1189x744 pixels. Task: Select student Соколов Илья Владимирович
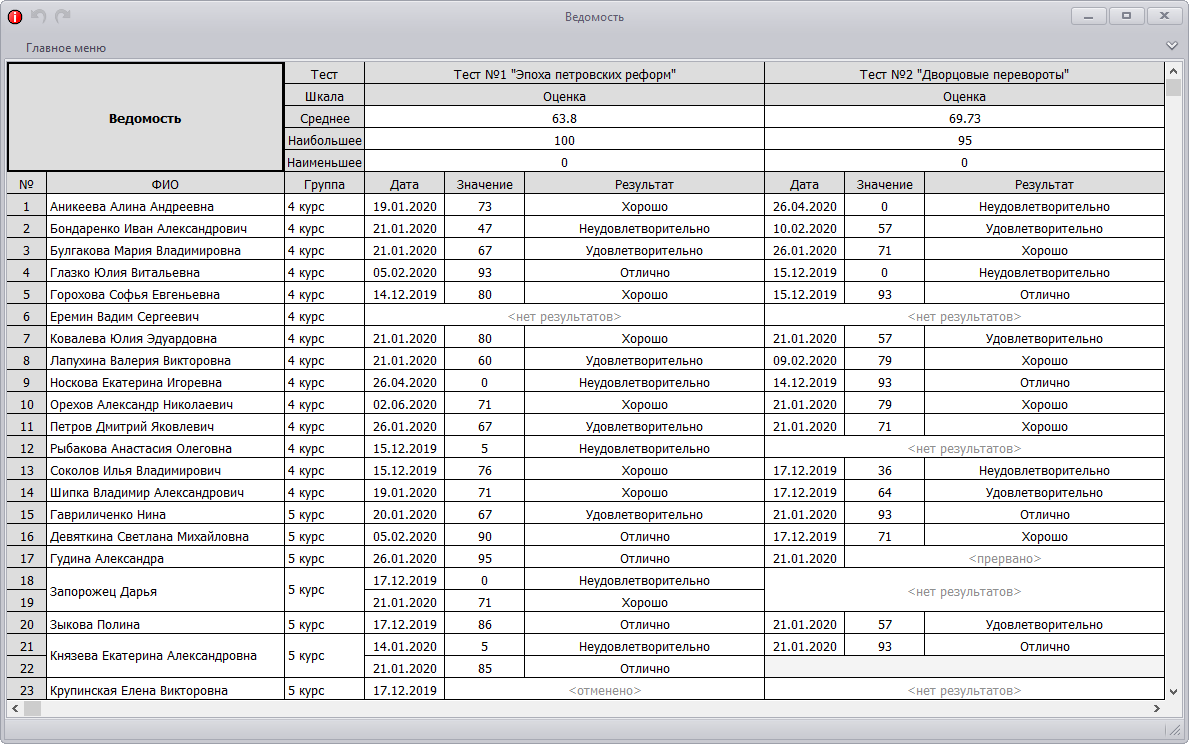[x=165, y=469]
